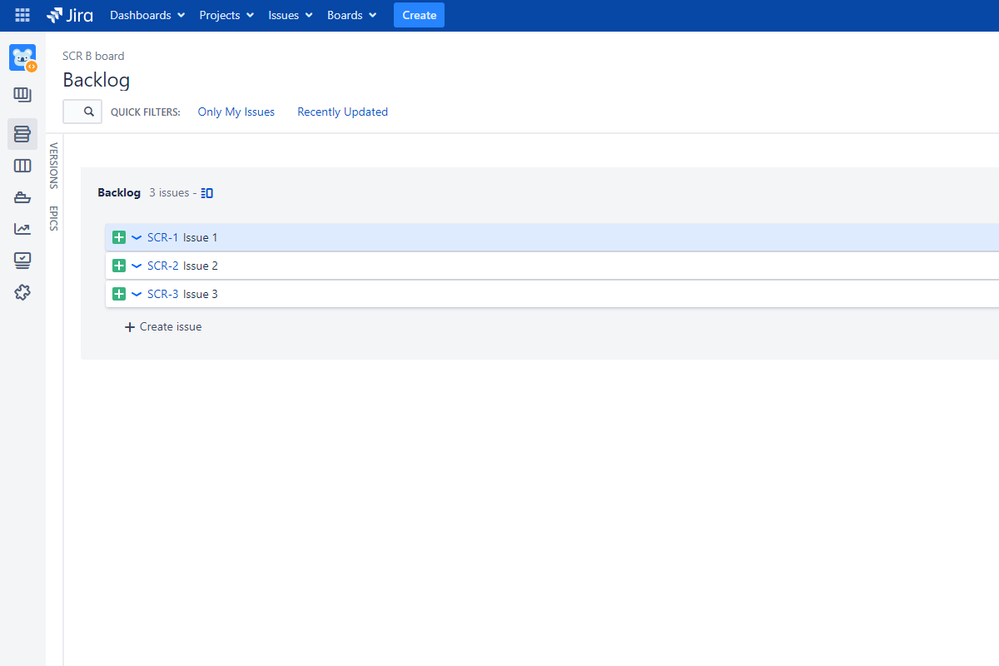Select the 'Issue 1' summary text
Viewport: 999px width, 666px height.
click(x=200, y=237)
